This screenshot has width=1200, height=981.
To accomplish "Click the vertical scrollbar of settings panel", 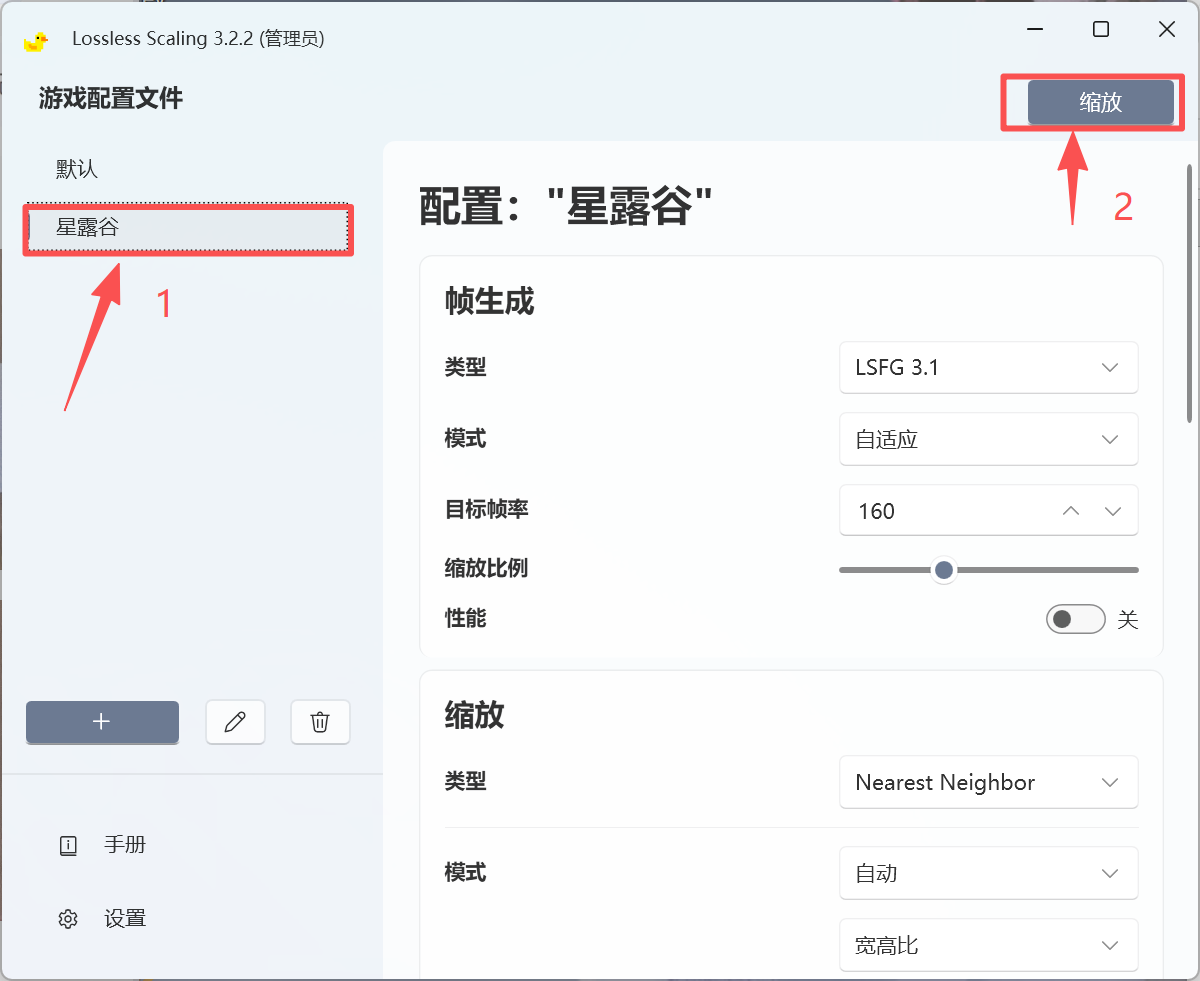I will click(x=1188, y=293).
